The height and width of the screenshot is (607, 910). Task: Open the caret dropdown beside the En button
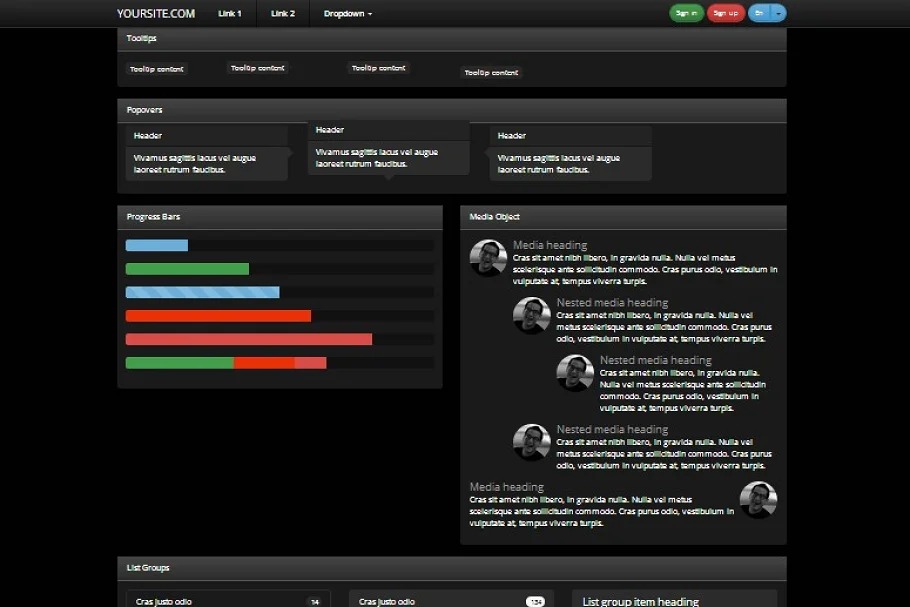click(x=780, y=13)
